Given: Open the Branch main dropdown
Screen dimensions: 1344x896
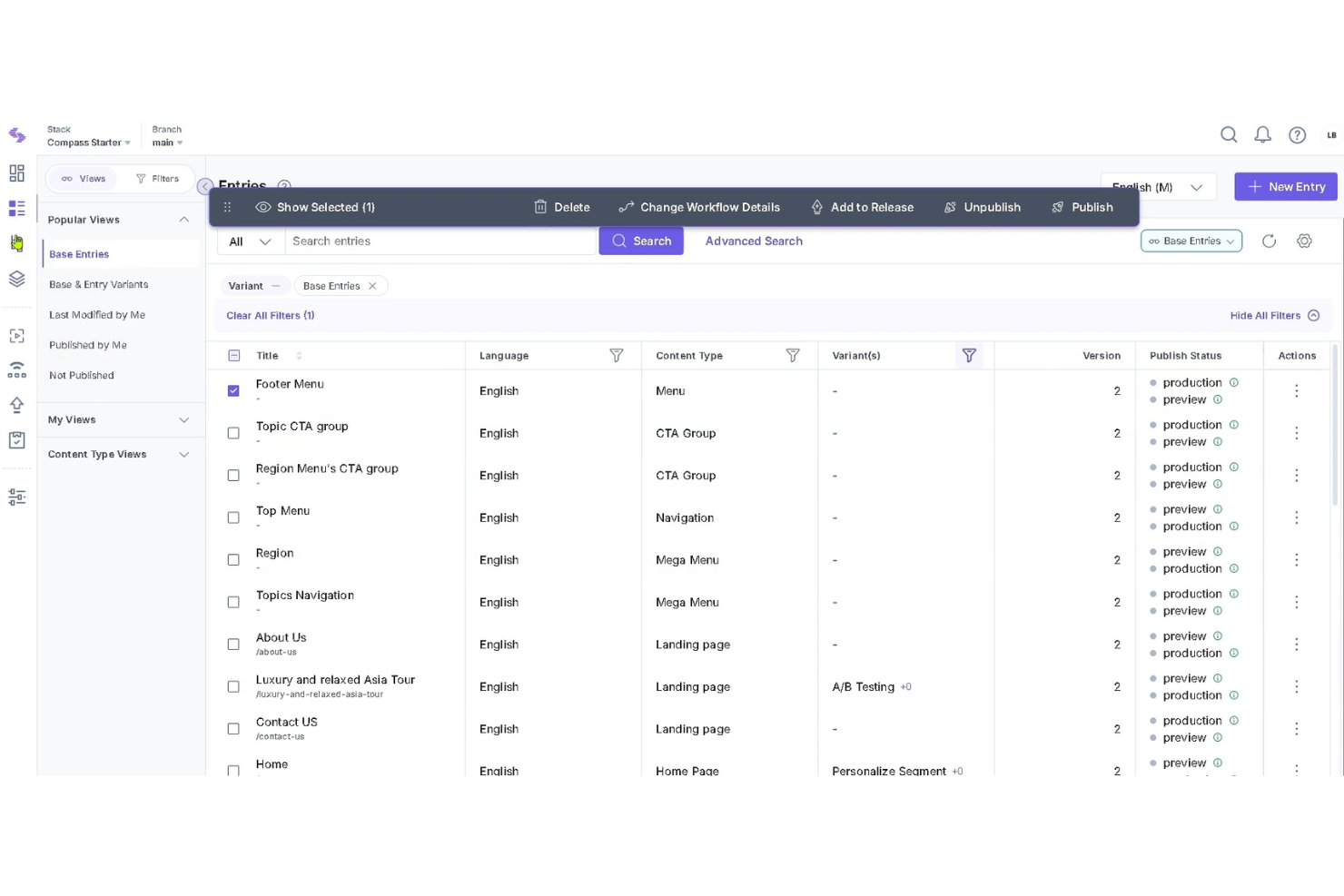Looking at the screenshot, I should [167, 136].
